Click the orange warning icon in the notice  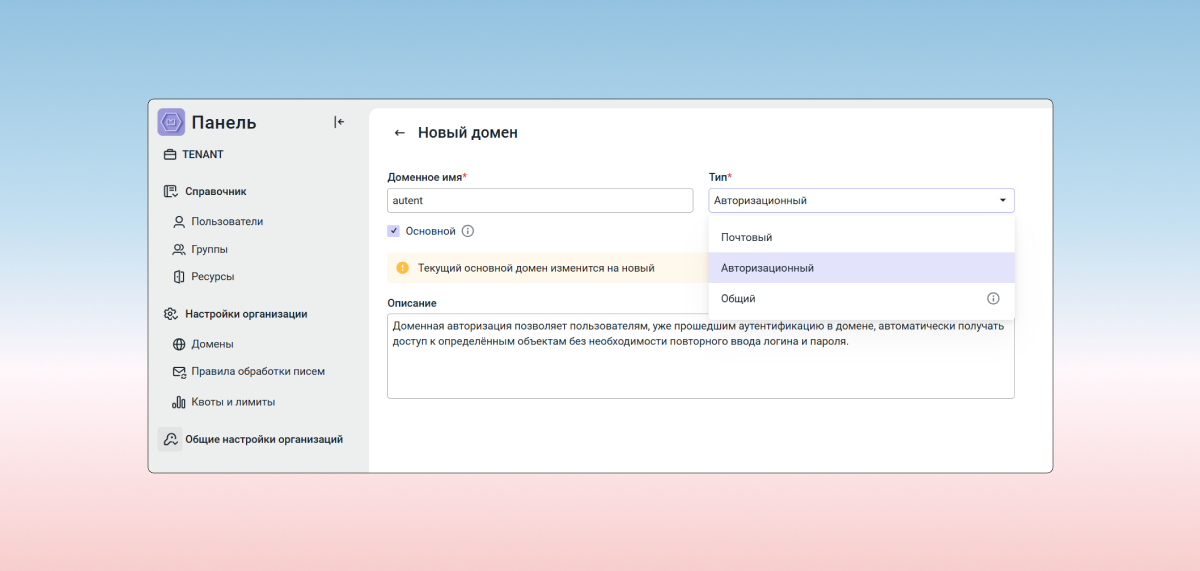(x=402, y=268)
